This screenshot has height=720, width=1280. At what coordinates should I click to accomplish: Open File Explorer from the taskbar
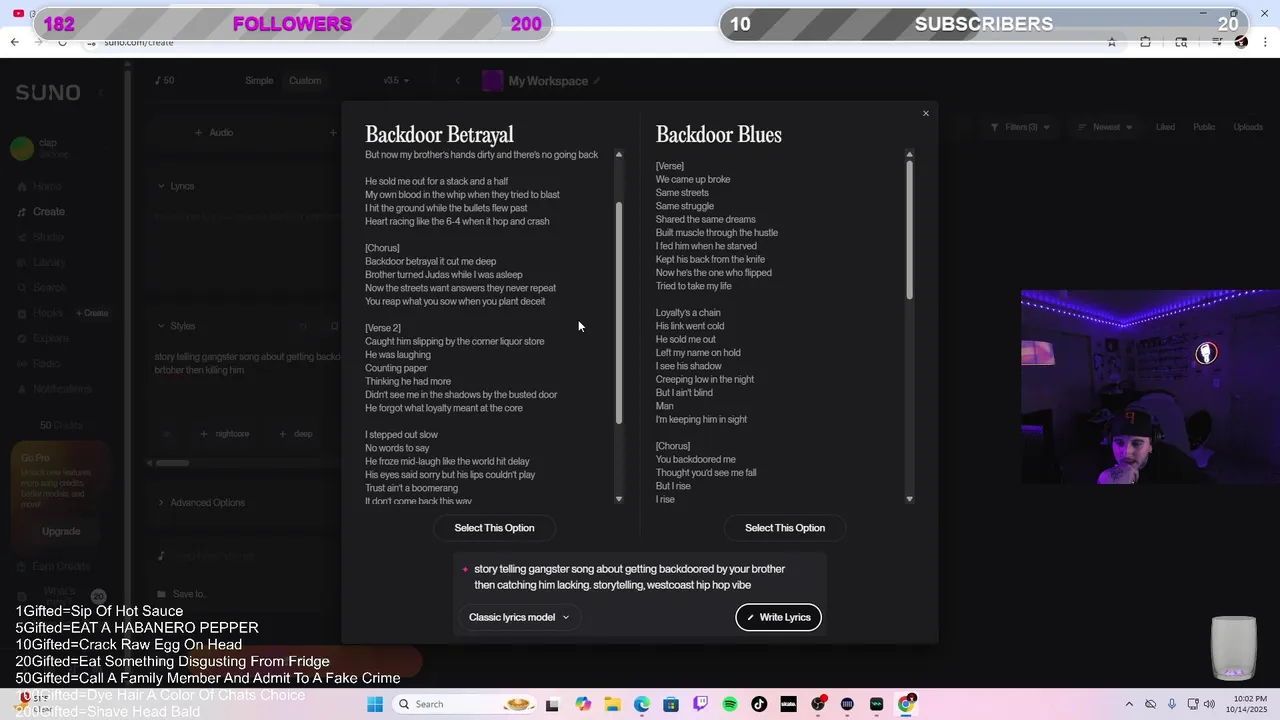(612, 704)
